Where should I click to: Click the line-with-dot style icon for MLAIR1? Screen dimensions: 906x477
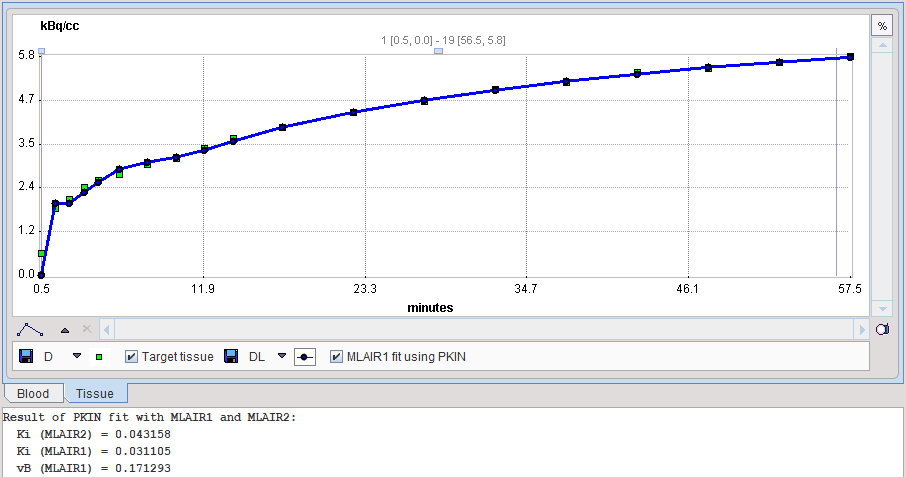(x=305, y=357)
